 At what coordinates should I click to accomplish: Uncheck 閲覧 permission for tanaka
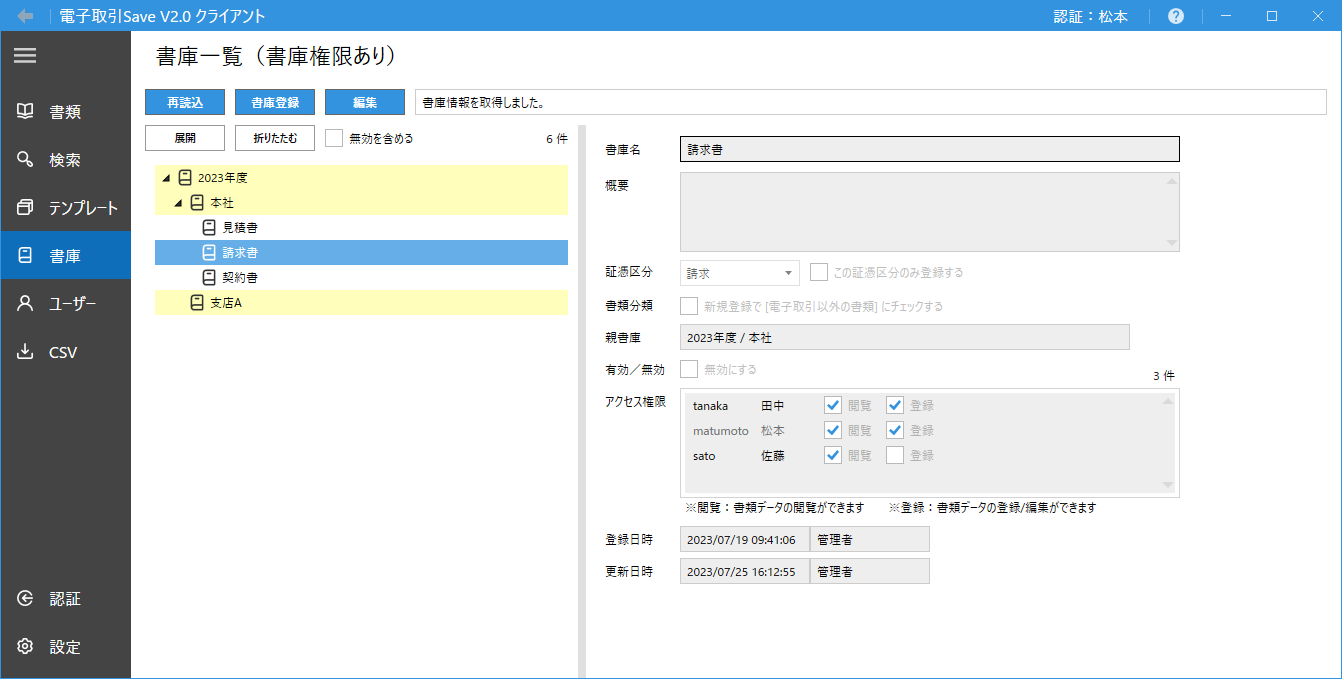point(833,405)
